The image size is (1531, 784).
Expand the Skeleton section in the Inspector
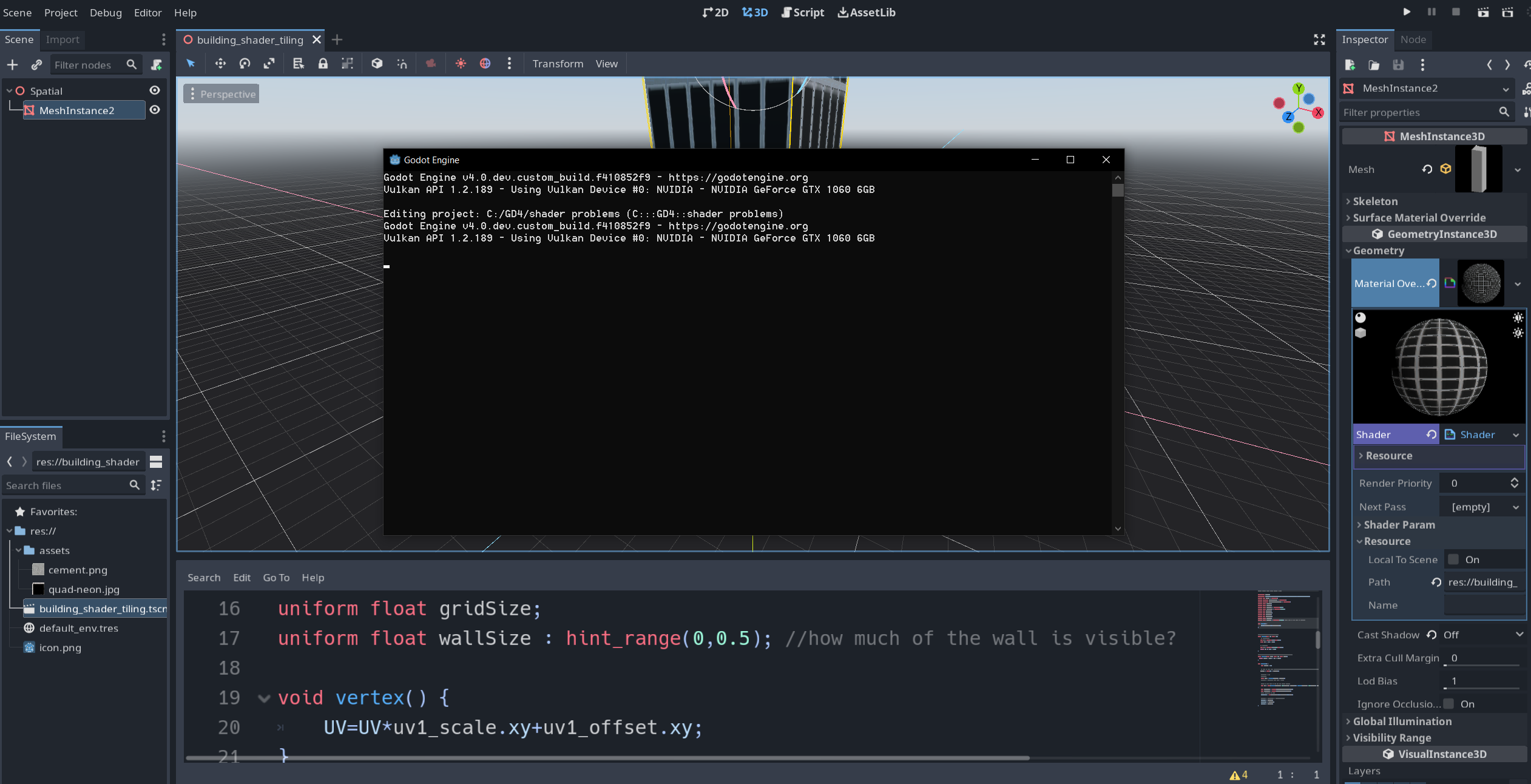[1377, 201]
